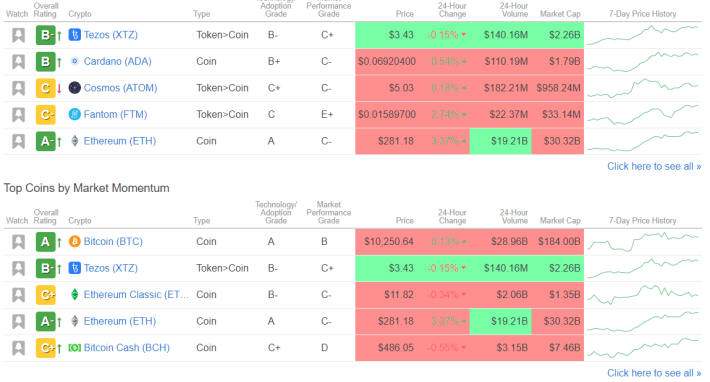Click the C+ rating badge for Ethereum Classic
The image size is (710, 382).
[x=45, y=295]
